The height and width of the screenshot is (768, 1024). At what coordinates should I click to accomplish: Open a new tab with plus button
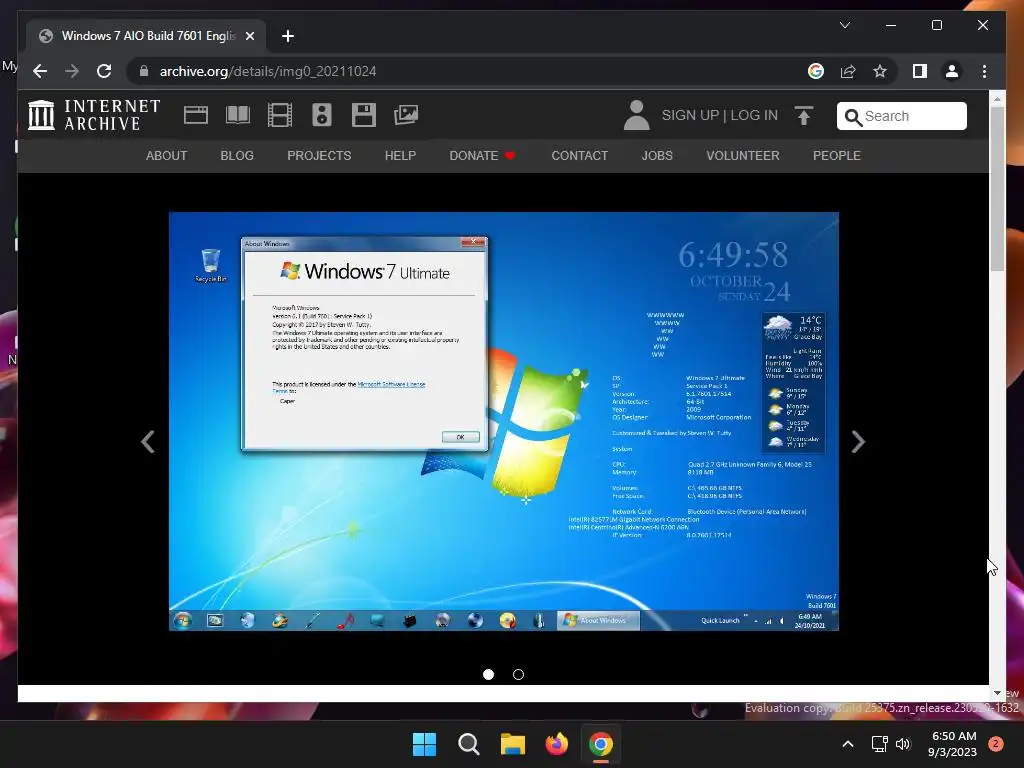288,36
